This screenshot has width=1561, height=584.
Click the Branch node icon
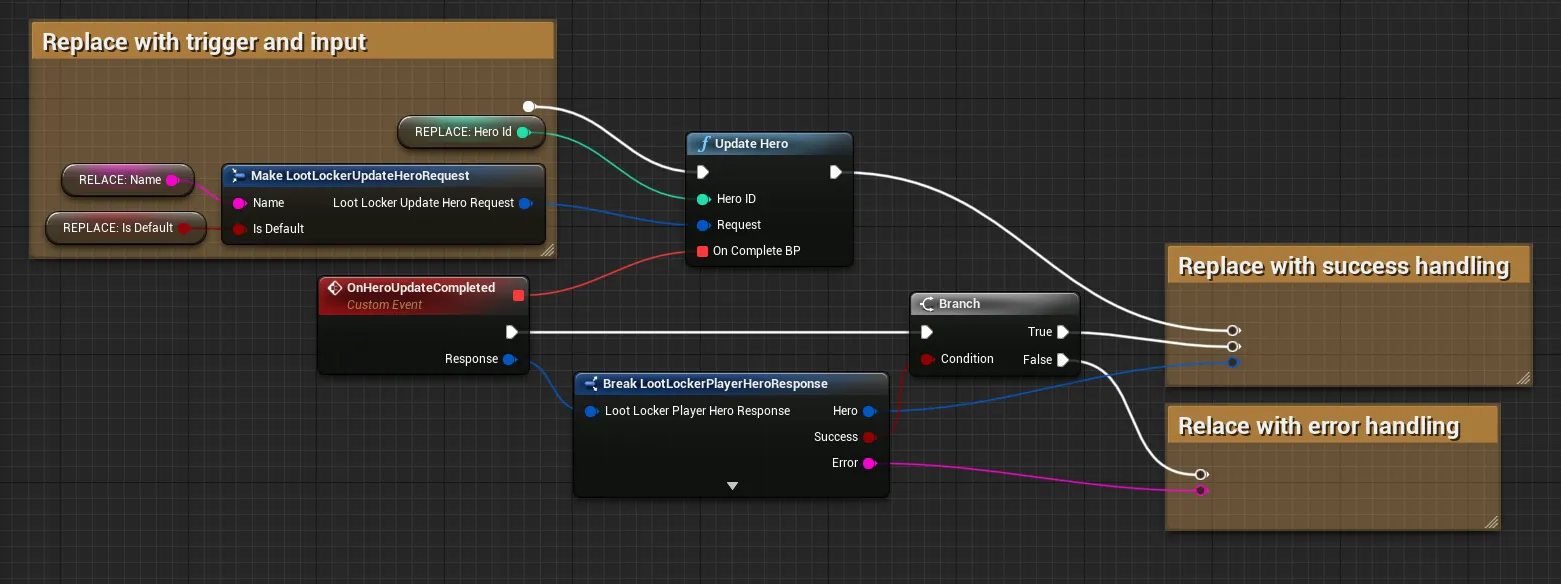point(925,304)
